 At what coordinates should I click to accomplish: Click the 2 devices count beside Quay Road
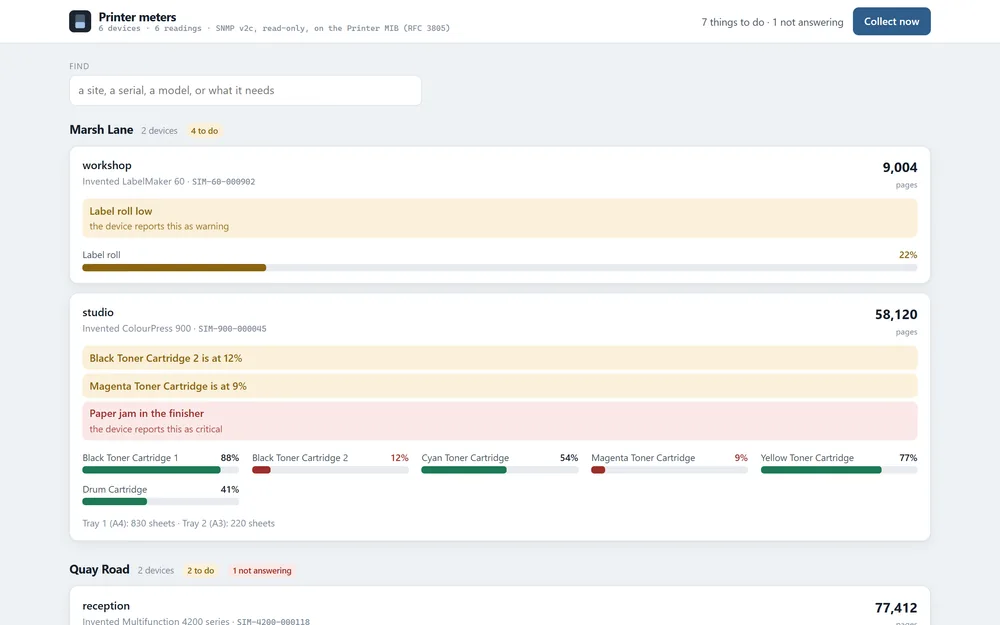156,571
